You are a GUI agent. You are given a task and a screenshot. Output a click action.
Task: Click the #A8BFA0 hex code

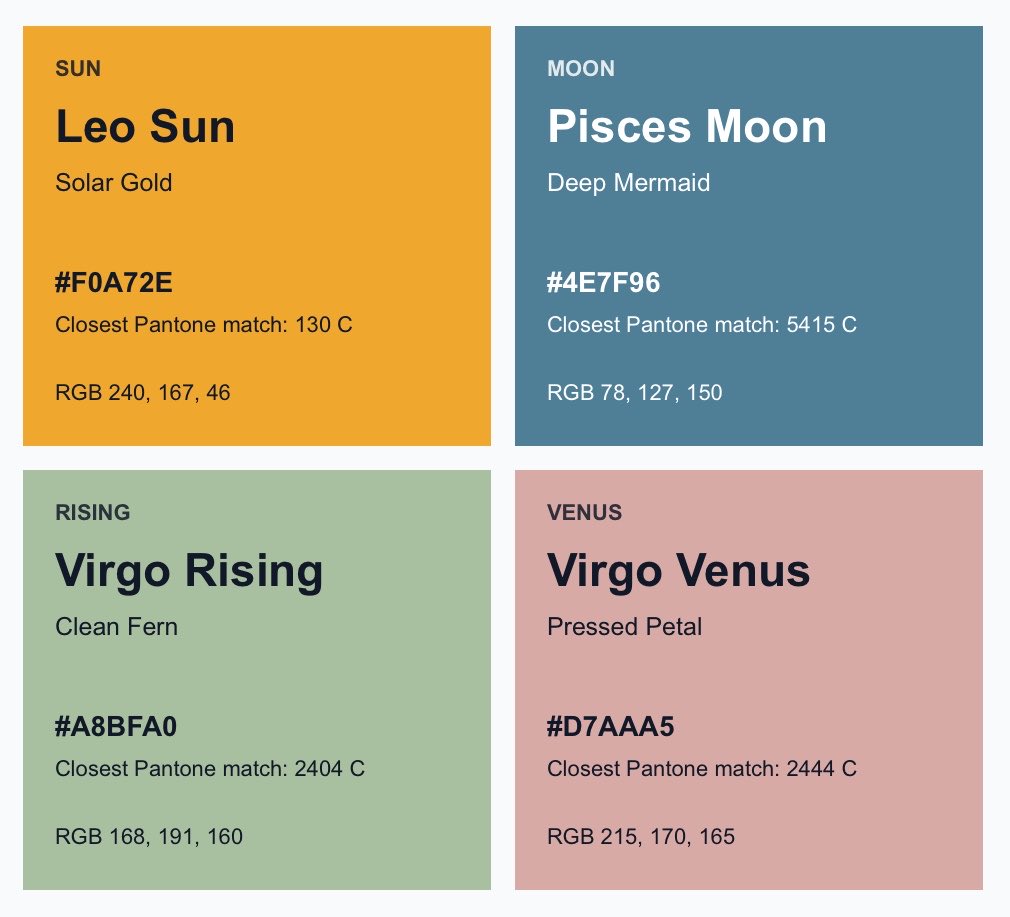pyautogui.click(x=116, y=726)
